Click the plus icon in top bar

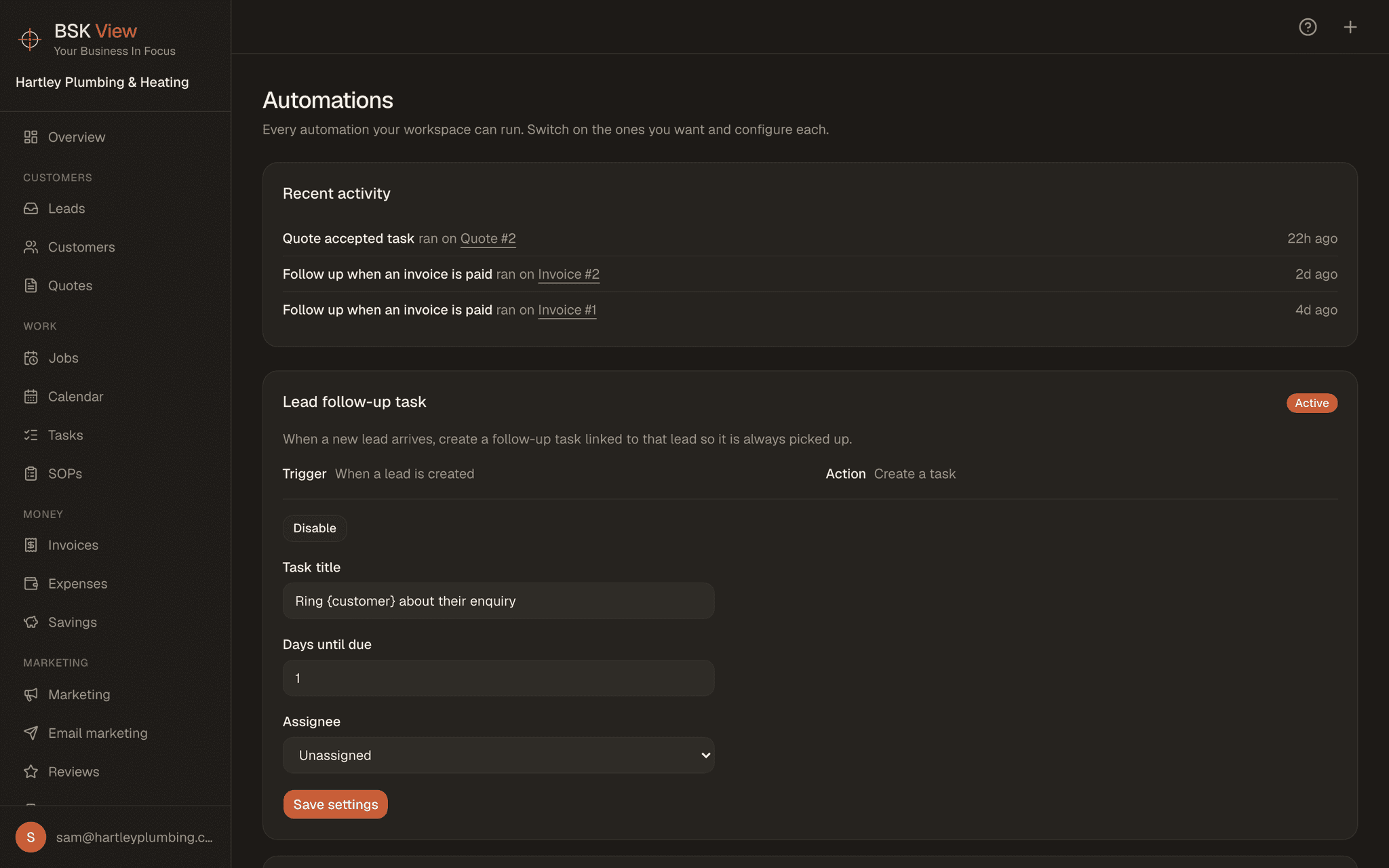[1350, 27]
